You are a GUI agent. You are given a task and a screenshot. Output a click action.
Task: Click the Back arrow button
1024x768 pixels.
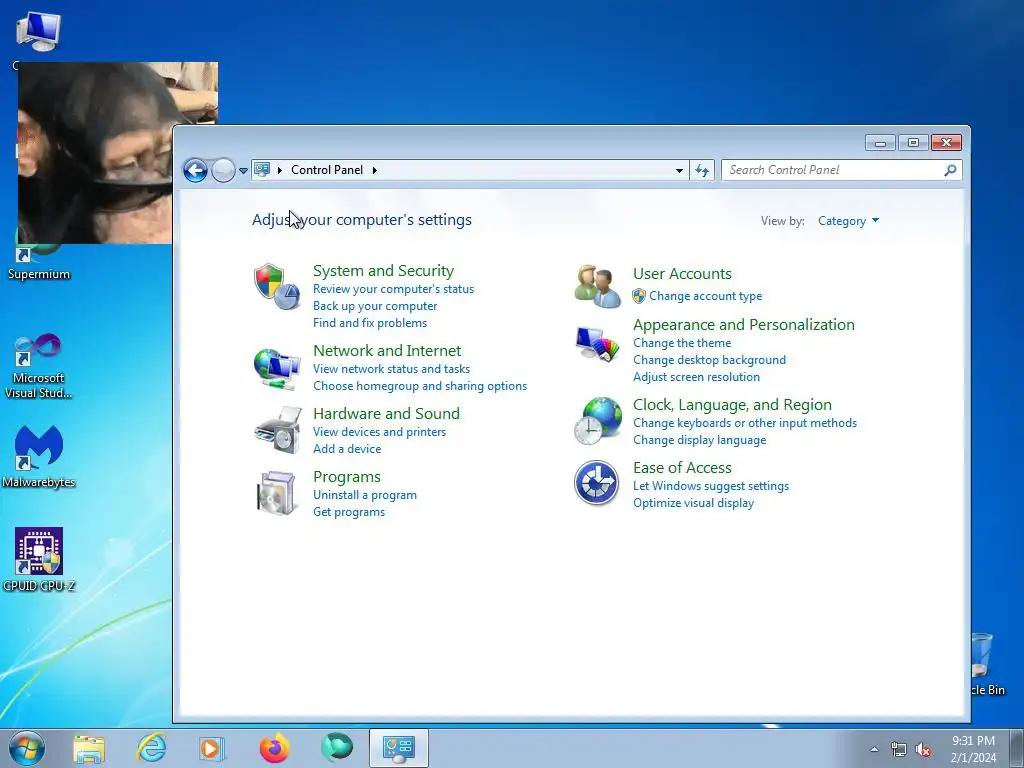point(195,170)
